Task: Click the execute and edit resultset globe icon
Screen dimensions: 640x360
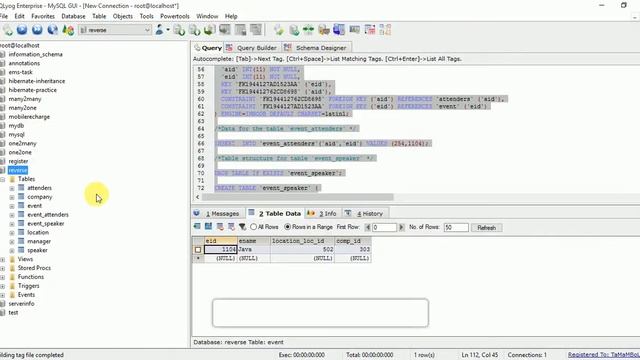Action: click(x=52, y=29)
